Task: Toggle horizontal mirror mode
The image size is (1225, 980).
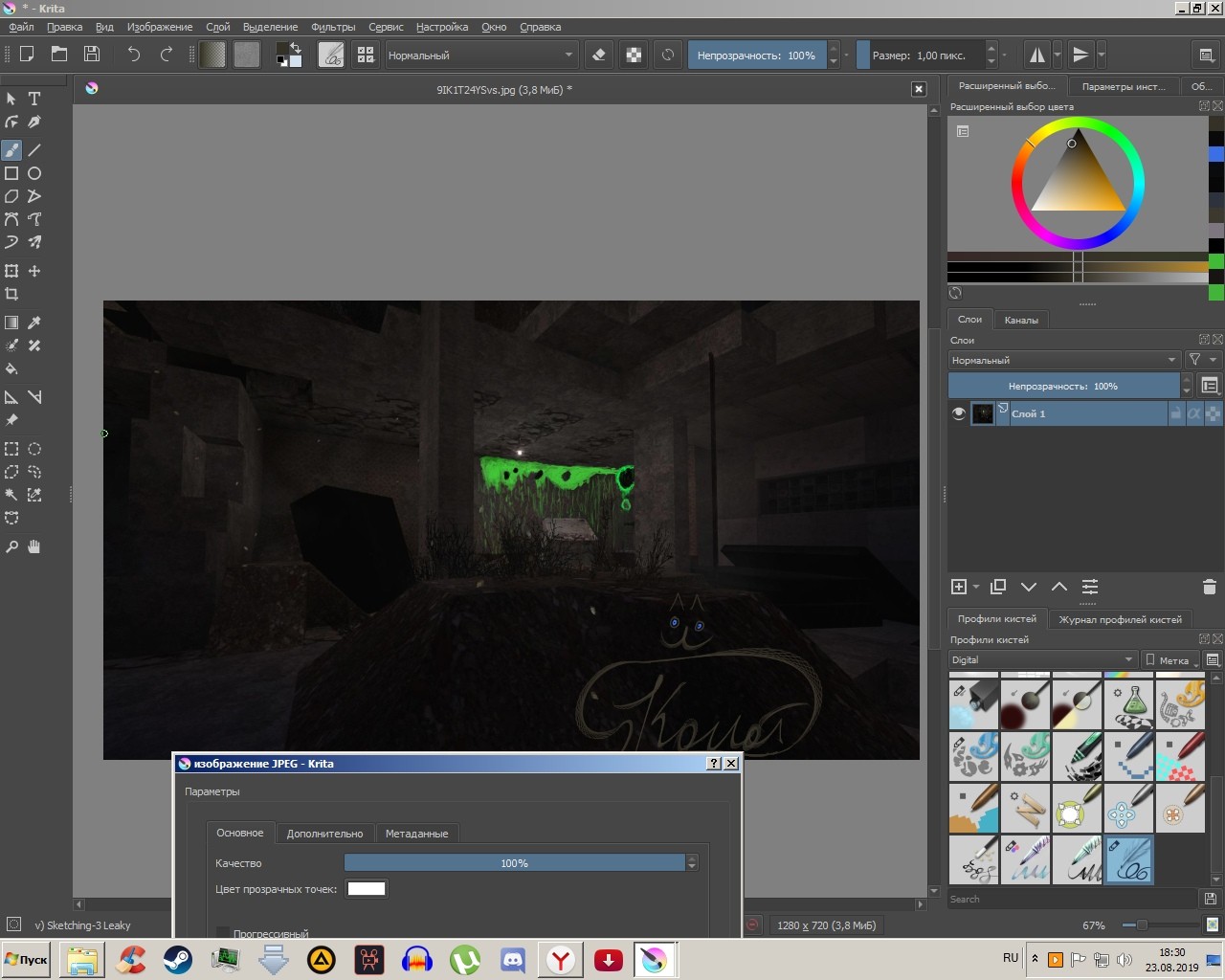Action: pos(1037,55)
